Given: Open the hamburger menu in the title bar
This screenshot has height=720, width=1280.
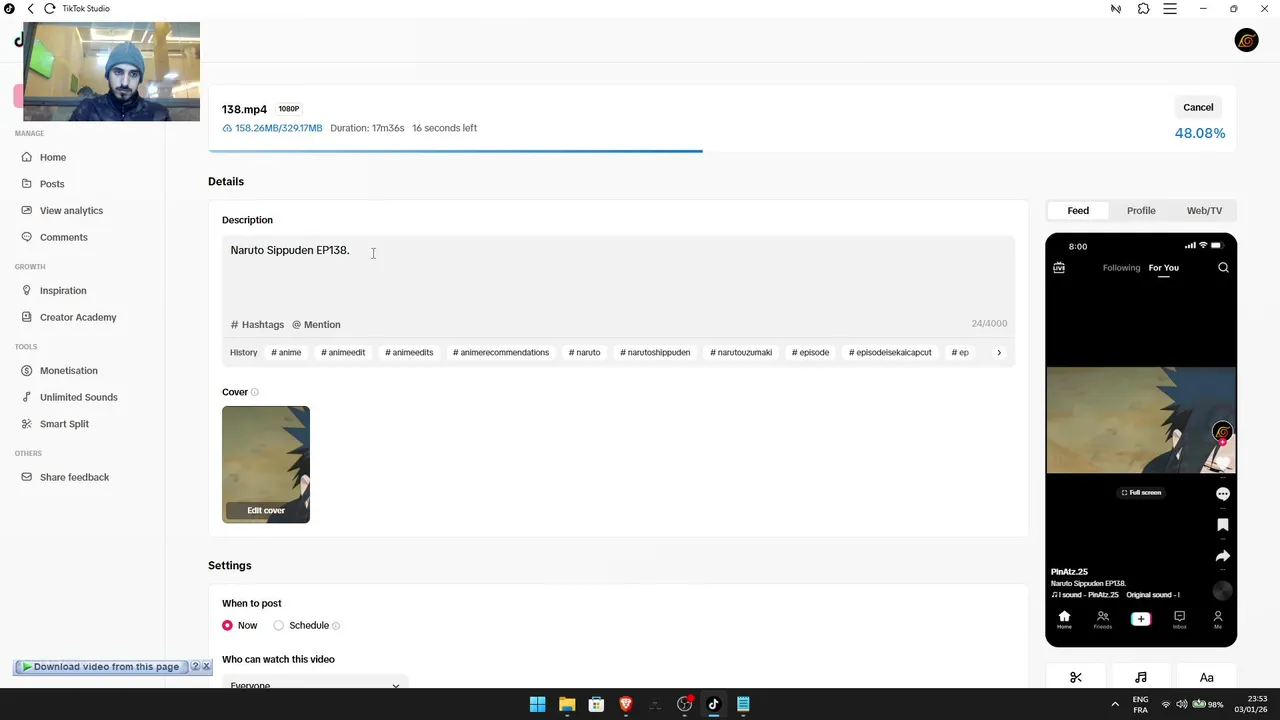Looking at the screenshot, I should pyautogui.click(x=1171, y=9).
